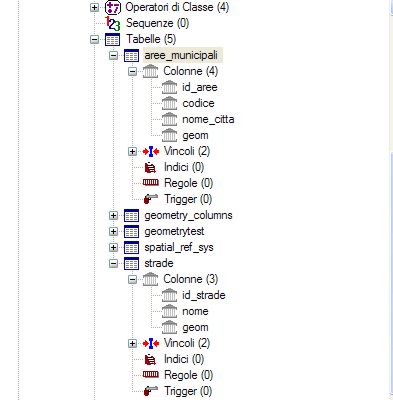Click the nome_citta column icon

tap(169, 119)
